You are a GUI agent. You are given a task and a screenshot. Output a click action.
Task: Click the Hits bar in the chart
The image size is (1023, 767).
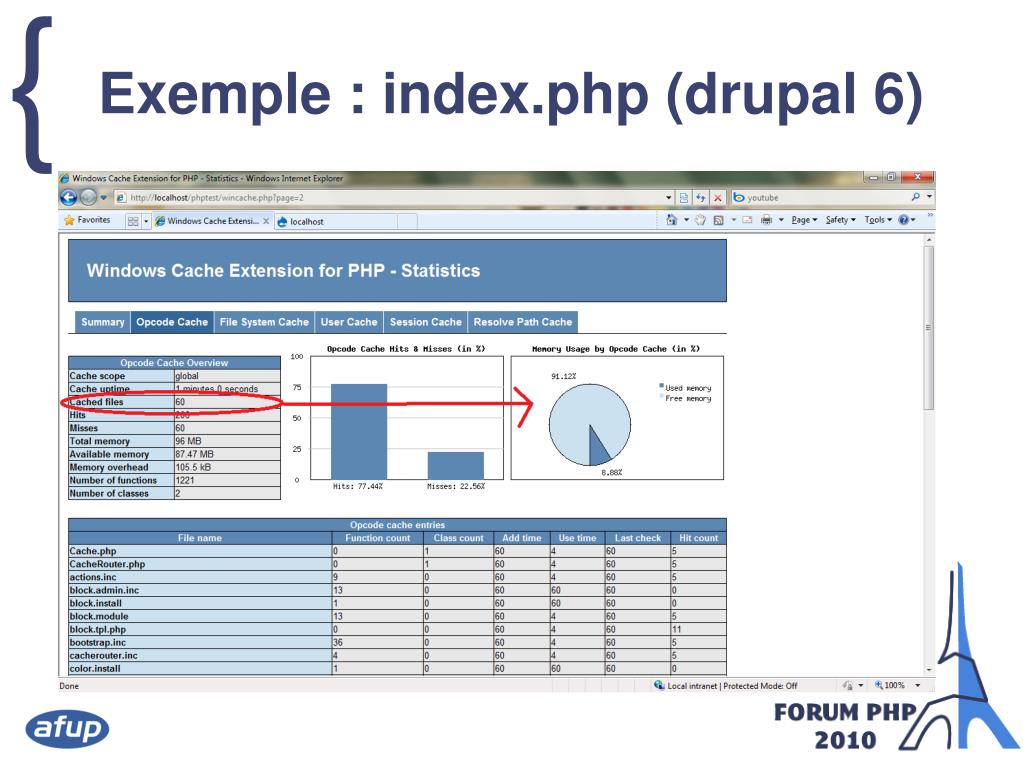click(x=359, y=431)
